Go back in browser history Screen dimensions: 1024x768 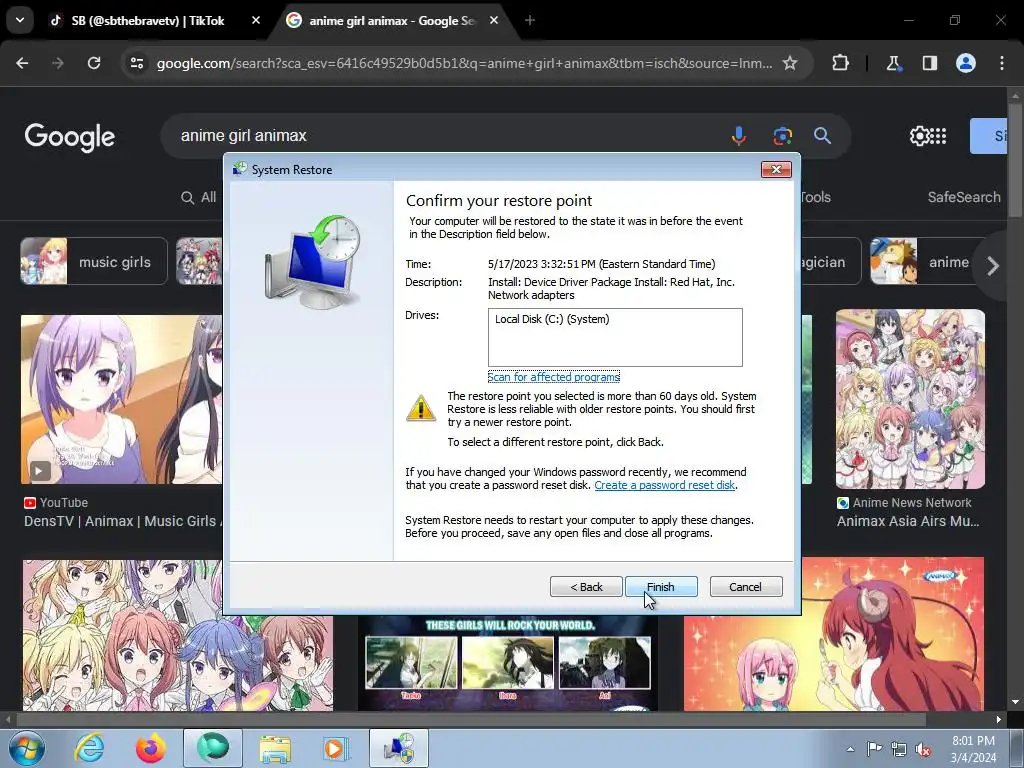(x=22, y=63)
